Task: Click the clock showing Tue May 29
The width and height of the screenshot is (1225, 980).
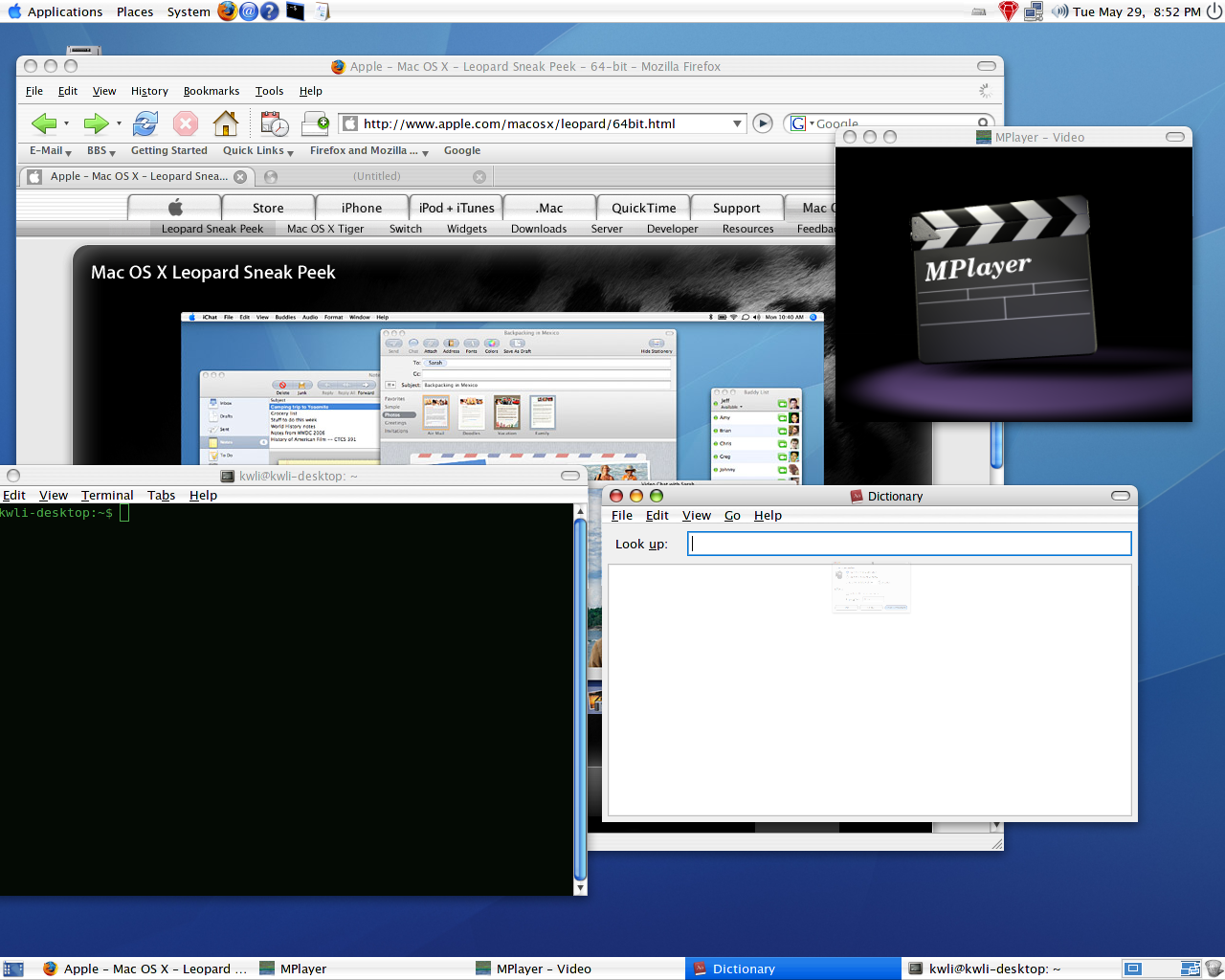Action: coord(1136,11)
